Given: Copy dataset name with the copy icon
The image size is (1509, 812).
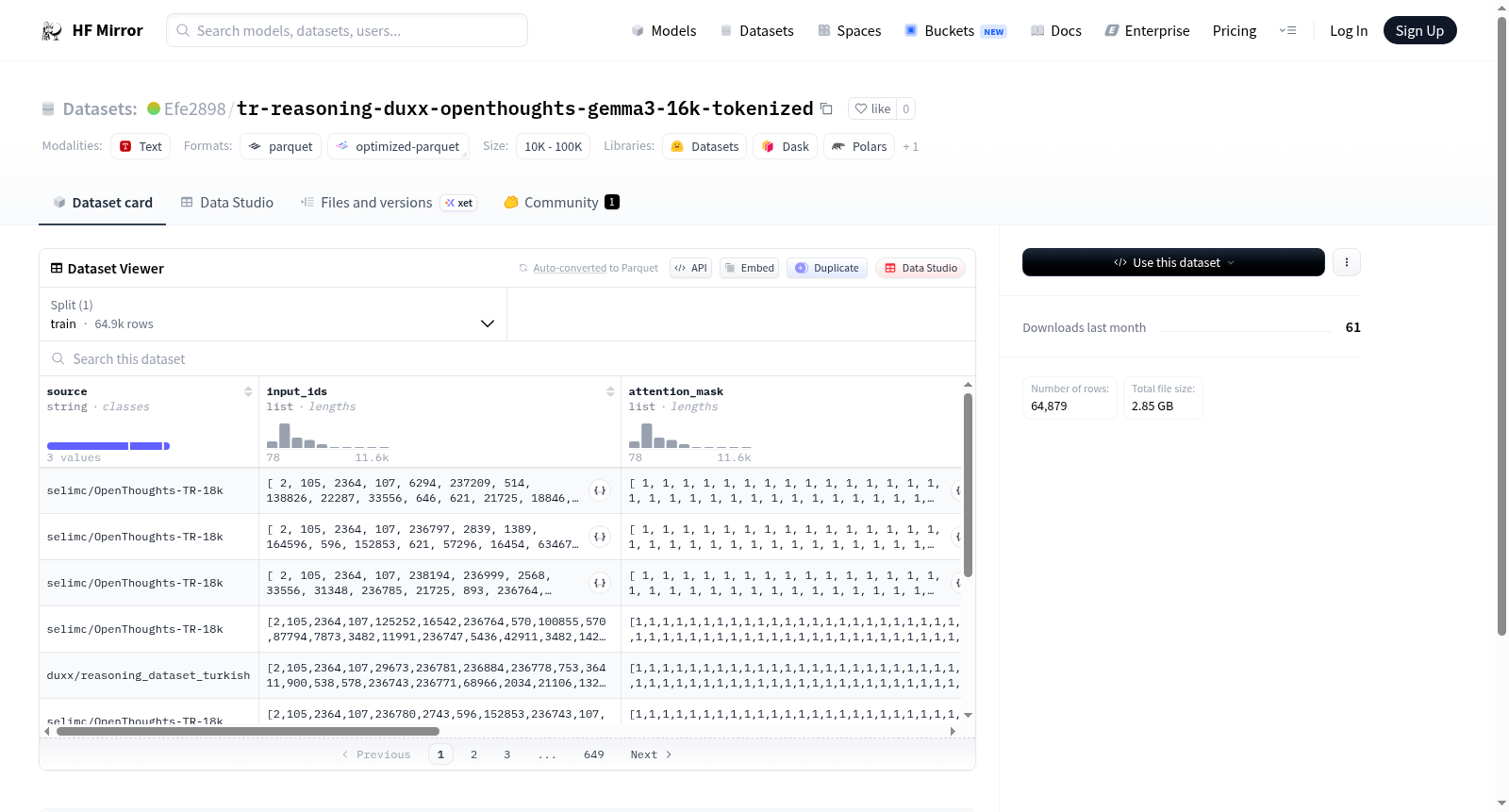Looking at the screenshot, I should tap(826, 108).
